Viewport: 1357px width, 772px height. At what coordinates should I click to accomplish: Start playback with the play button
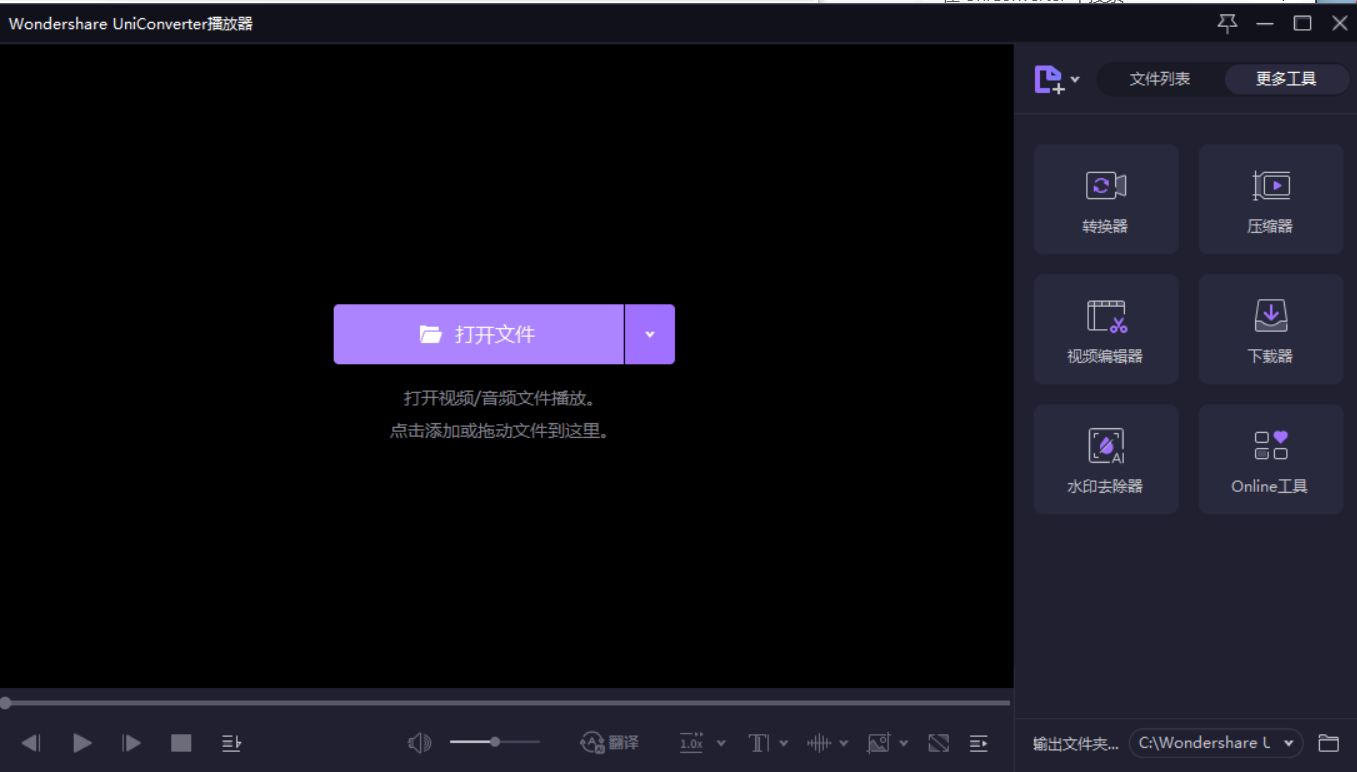[x=83, y=743]
